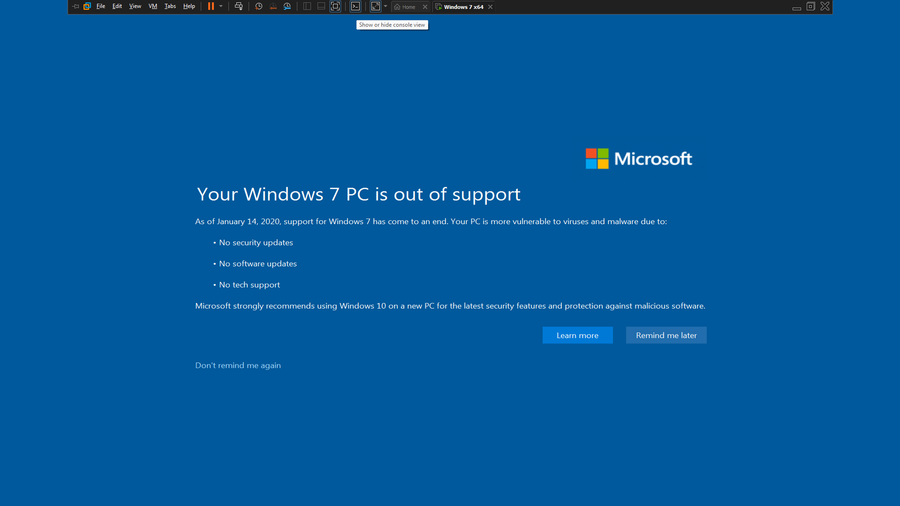Show or hide the library sidebar

(307, 6)
